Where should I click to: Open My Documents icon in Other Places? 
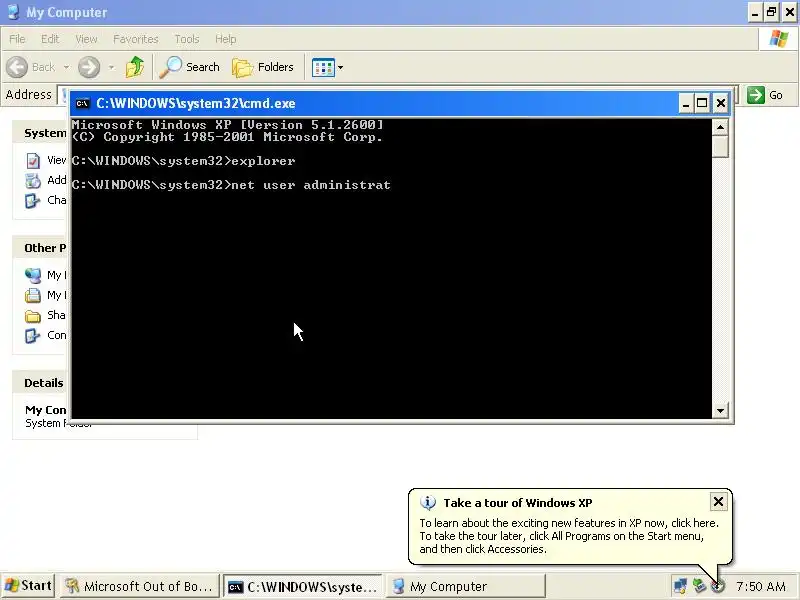(x=33, y=295)
